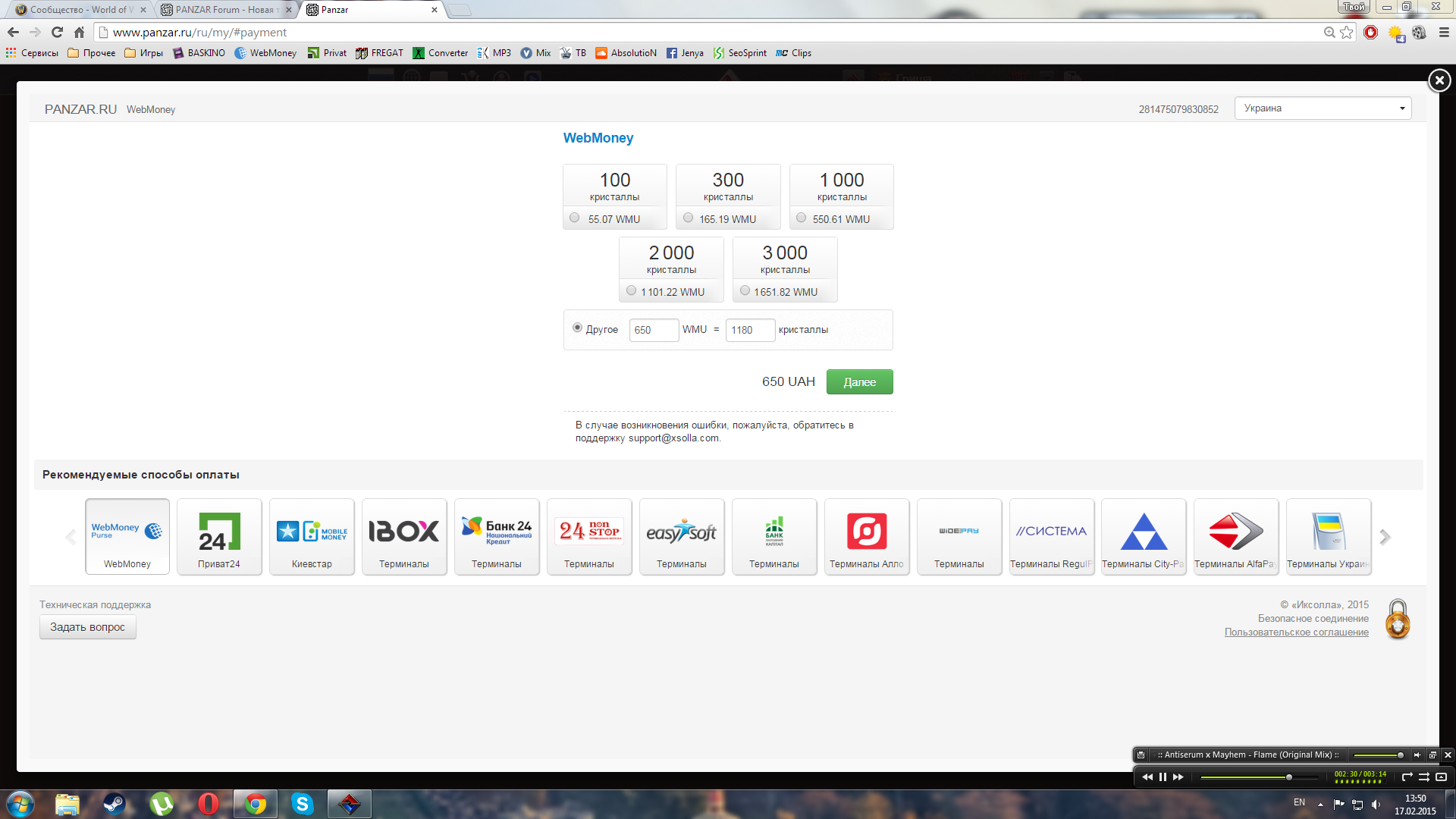Image resolution: width=1456 pixels, height=819 pixels.
Task: Select the 300 кристаллы radio option
Action: point(689,218)
